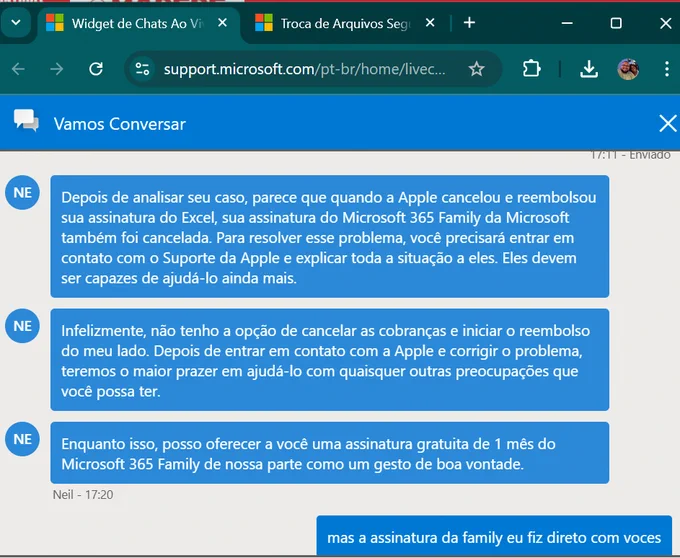Viewport: 680px width, 558px height.
Task: Click NE avatar beside 'Depois de analisar' message
Action: click(22, 193)
